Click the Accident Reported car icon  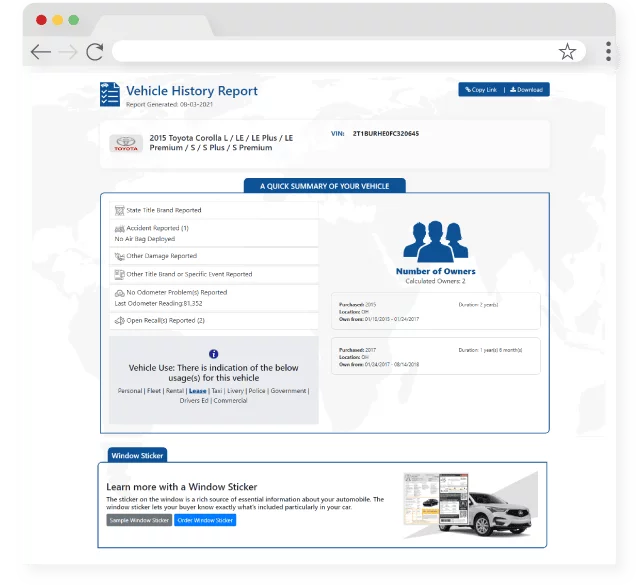coord(119,229)
